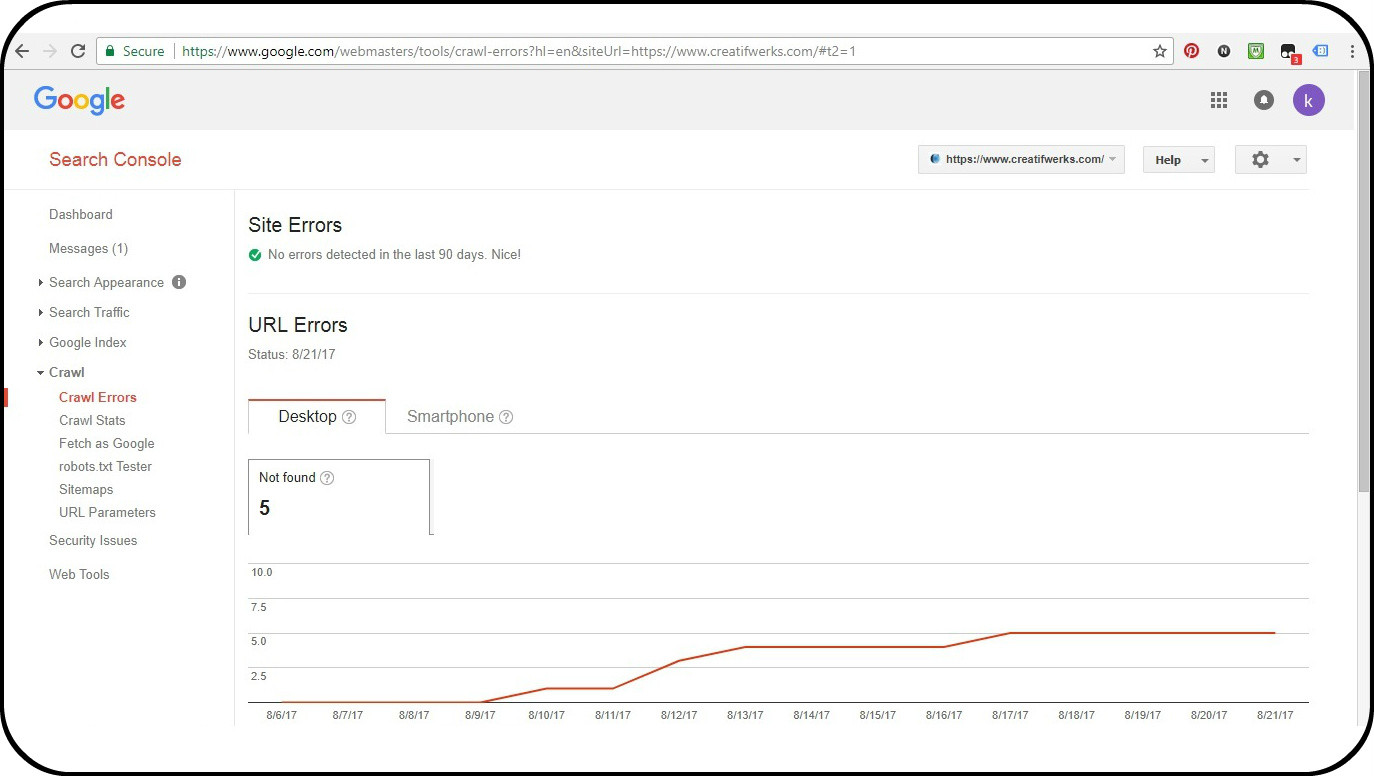Open Security Issues
The image size is (1374, 776).
pyautogui.click(x=93, y=541)
